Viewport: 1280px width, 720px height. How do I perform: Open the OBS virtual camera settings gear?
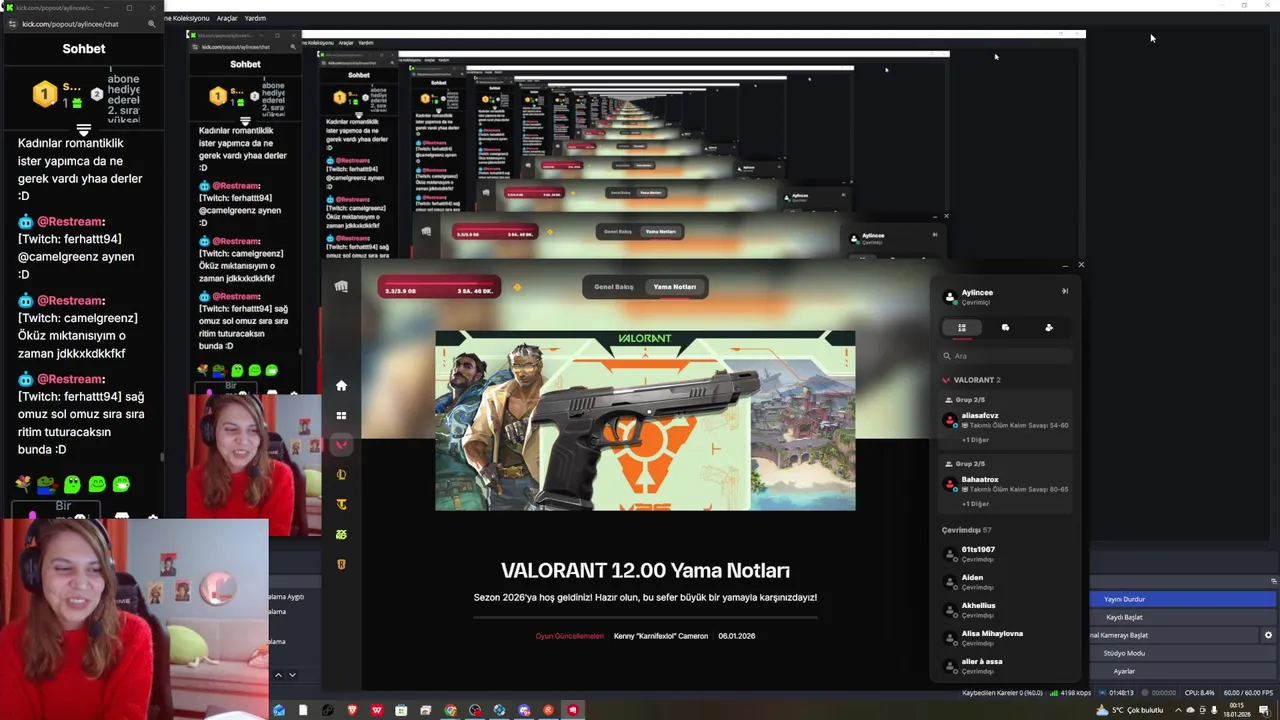1268,635
